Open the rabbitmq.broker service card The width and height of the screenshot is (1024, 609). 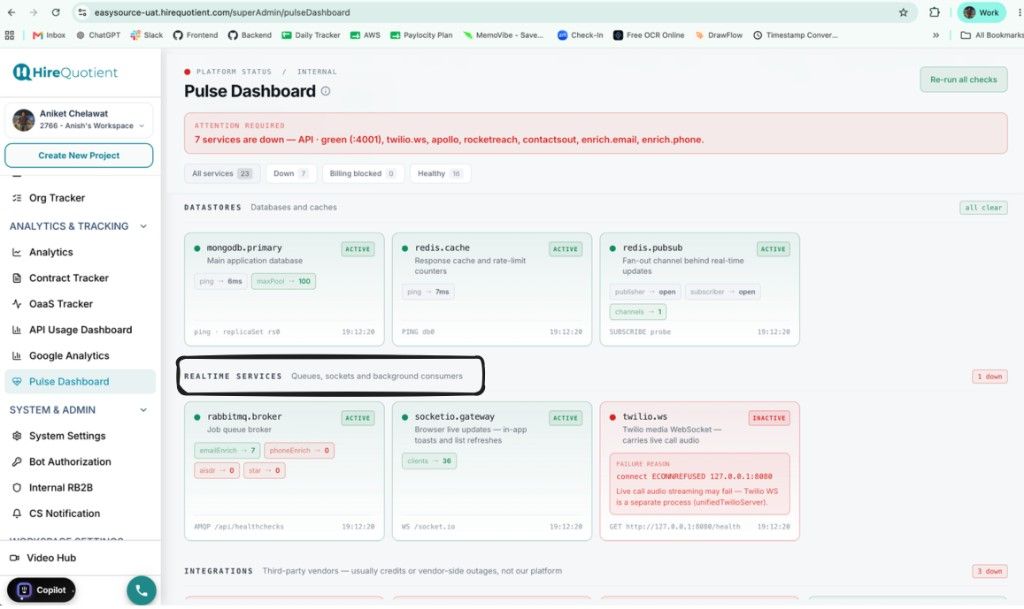(284, 471)
